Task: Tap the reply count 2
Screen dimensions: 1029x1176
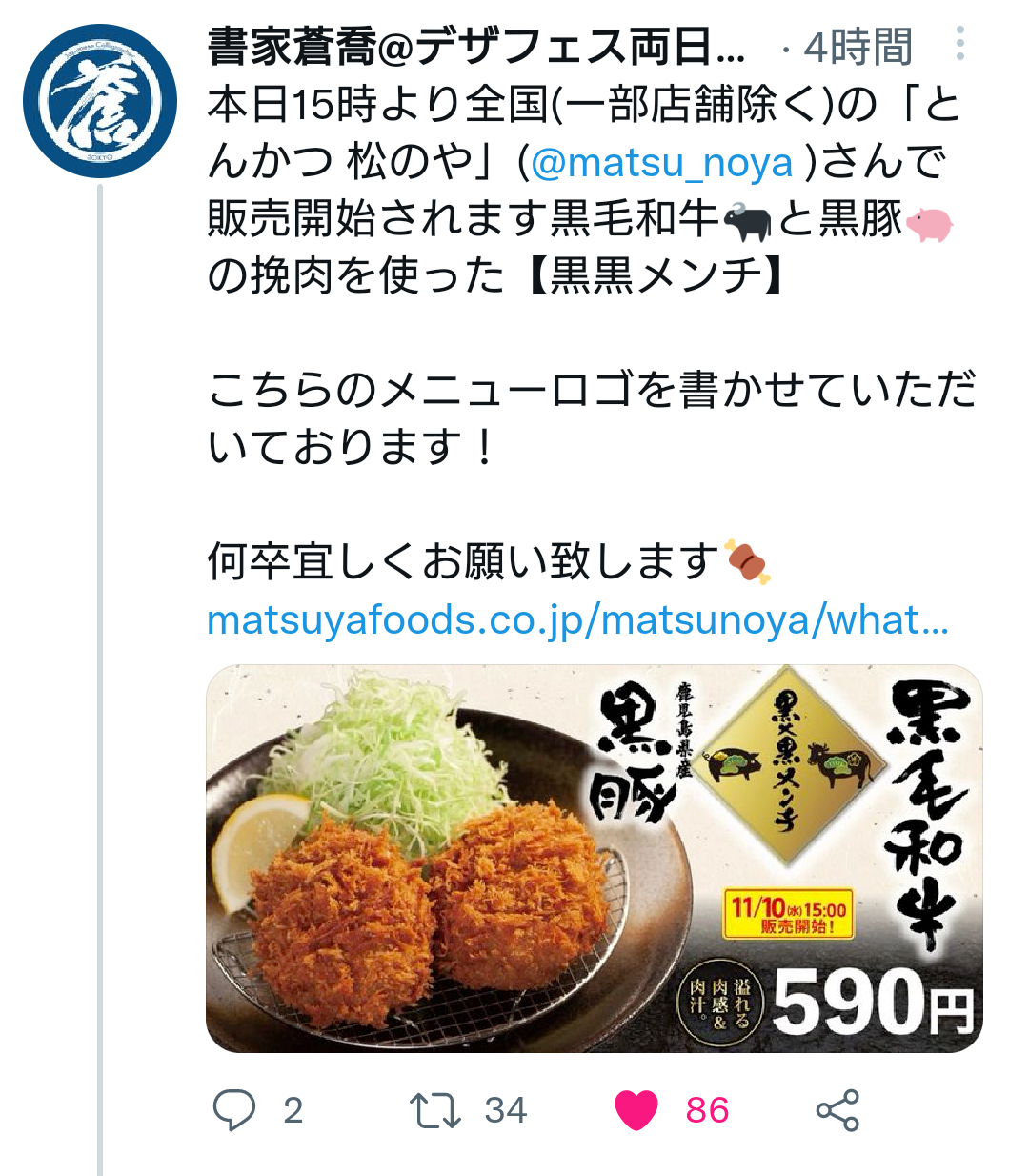Action: point(293,1111)
